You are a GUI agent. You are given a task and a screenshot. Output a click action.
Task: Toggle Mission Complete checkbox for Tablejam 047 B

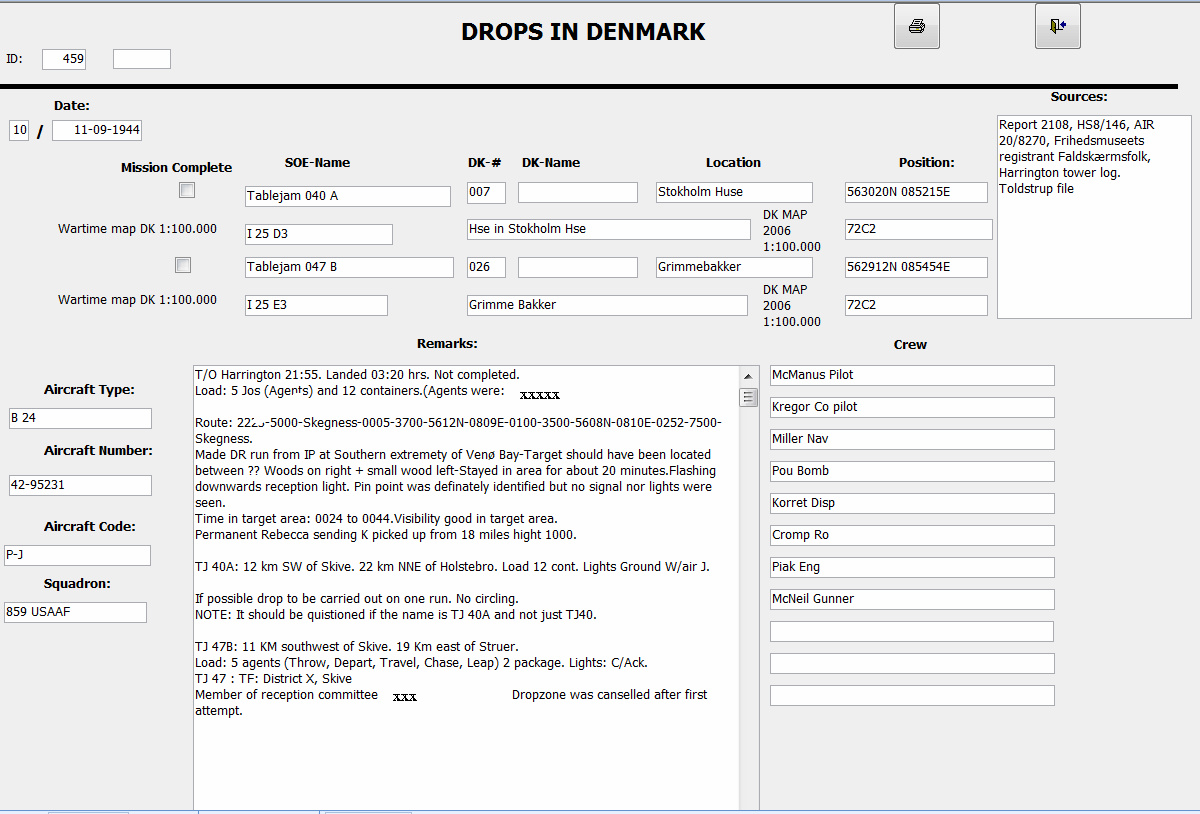click(x=183, y=265)
